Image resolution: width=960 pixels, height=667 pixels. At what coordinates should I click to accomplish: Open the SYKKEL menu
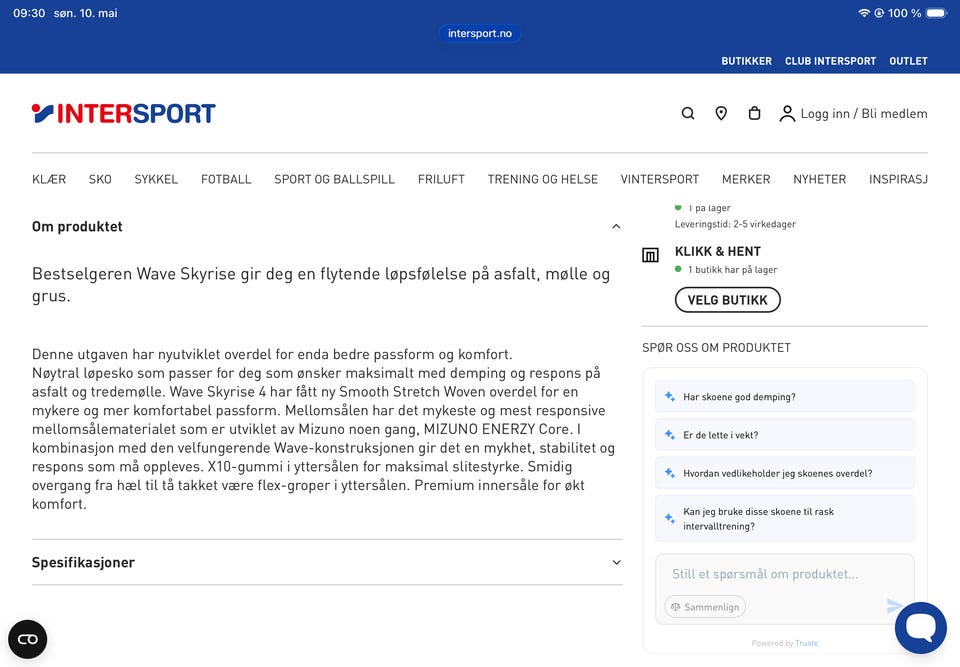[x=156, y=179]
